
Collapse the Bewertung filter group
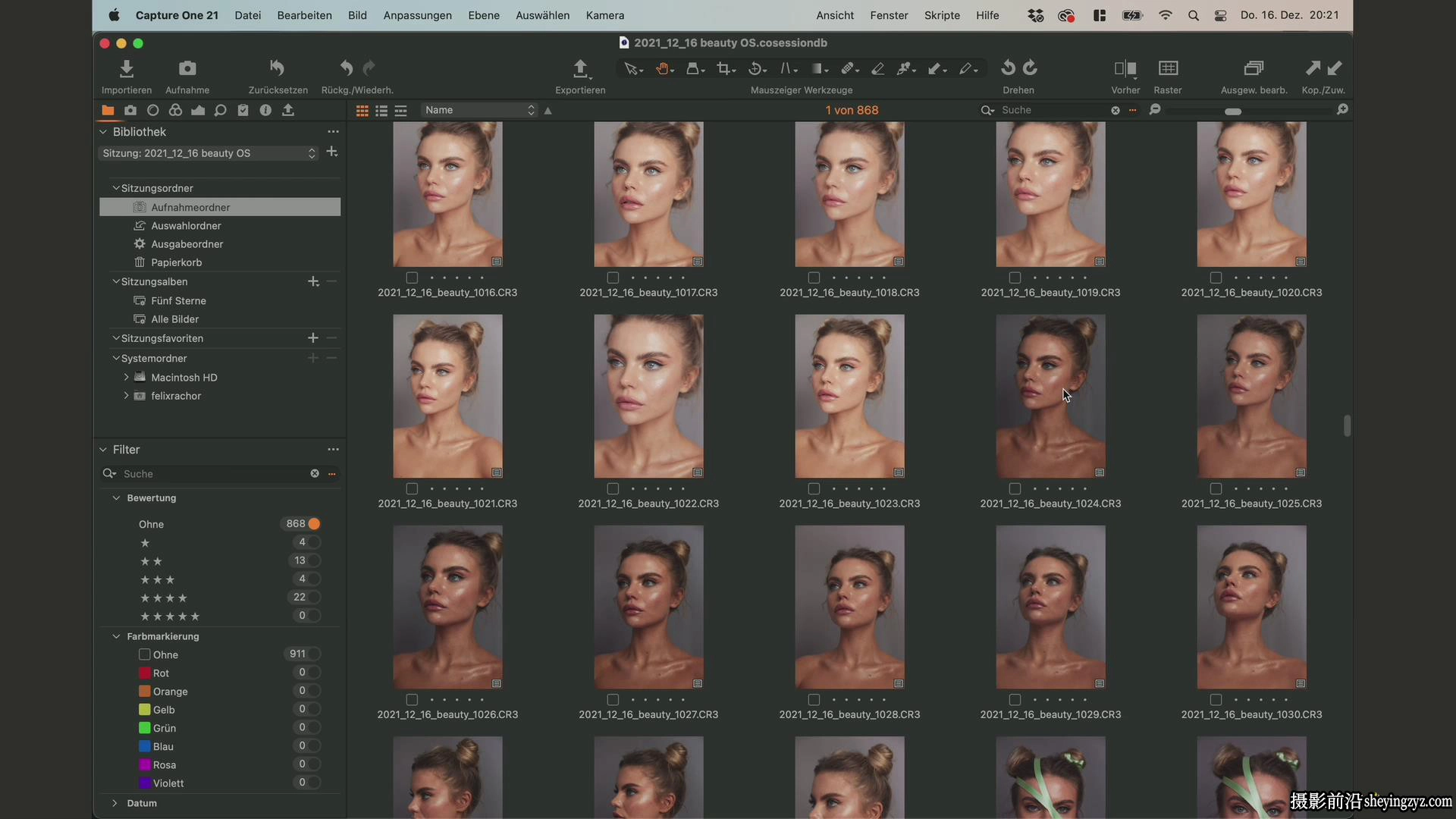click(116, 498)
